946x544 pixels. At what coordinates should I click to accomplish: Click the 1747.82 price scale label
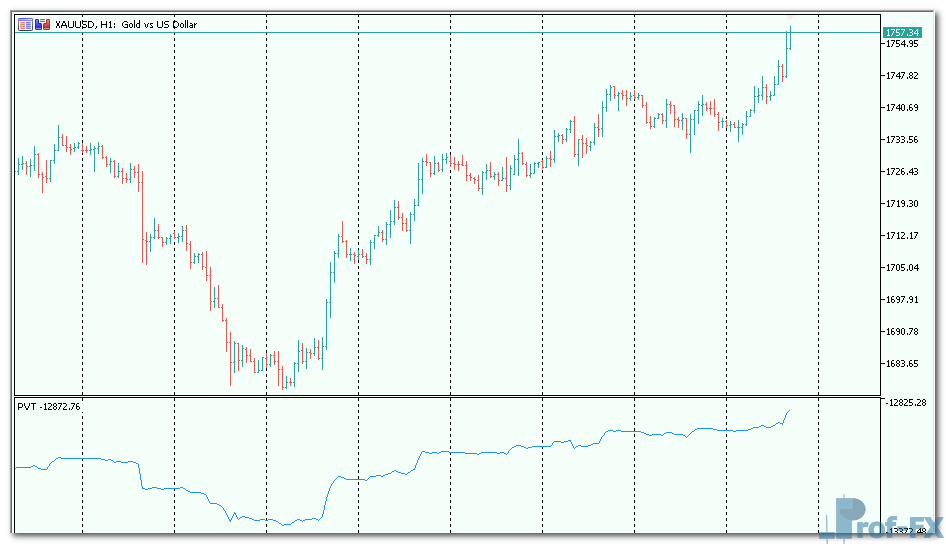tap(902, 76)
